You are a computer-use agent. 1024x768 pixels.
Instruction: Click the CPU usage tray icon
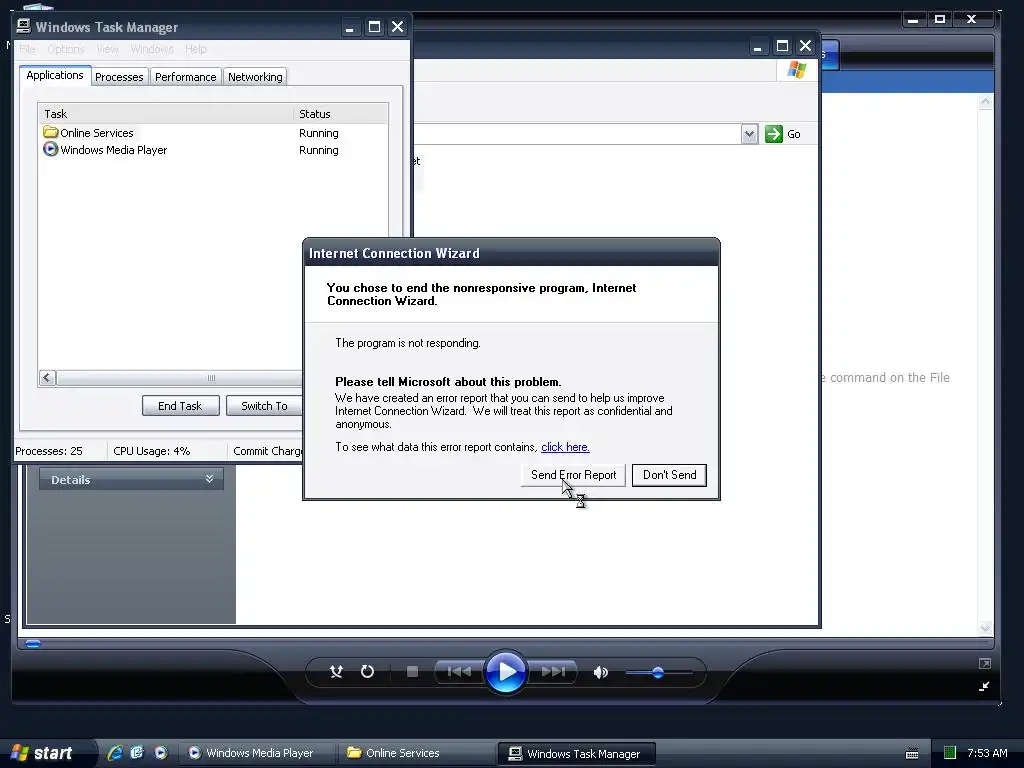pos(950,753)
